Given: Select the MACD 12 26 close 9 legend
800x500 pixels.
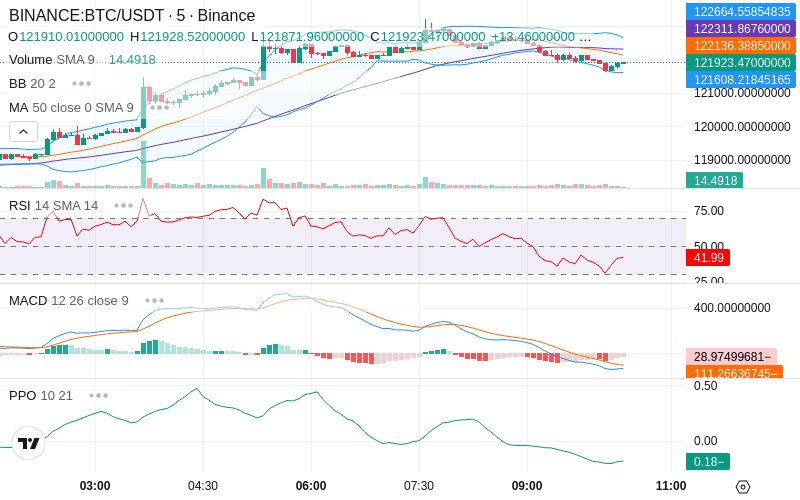Looking at the screenshot, I should 69,301.
